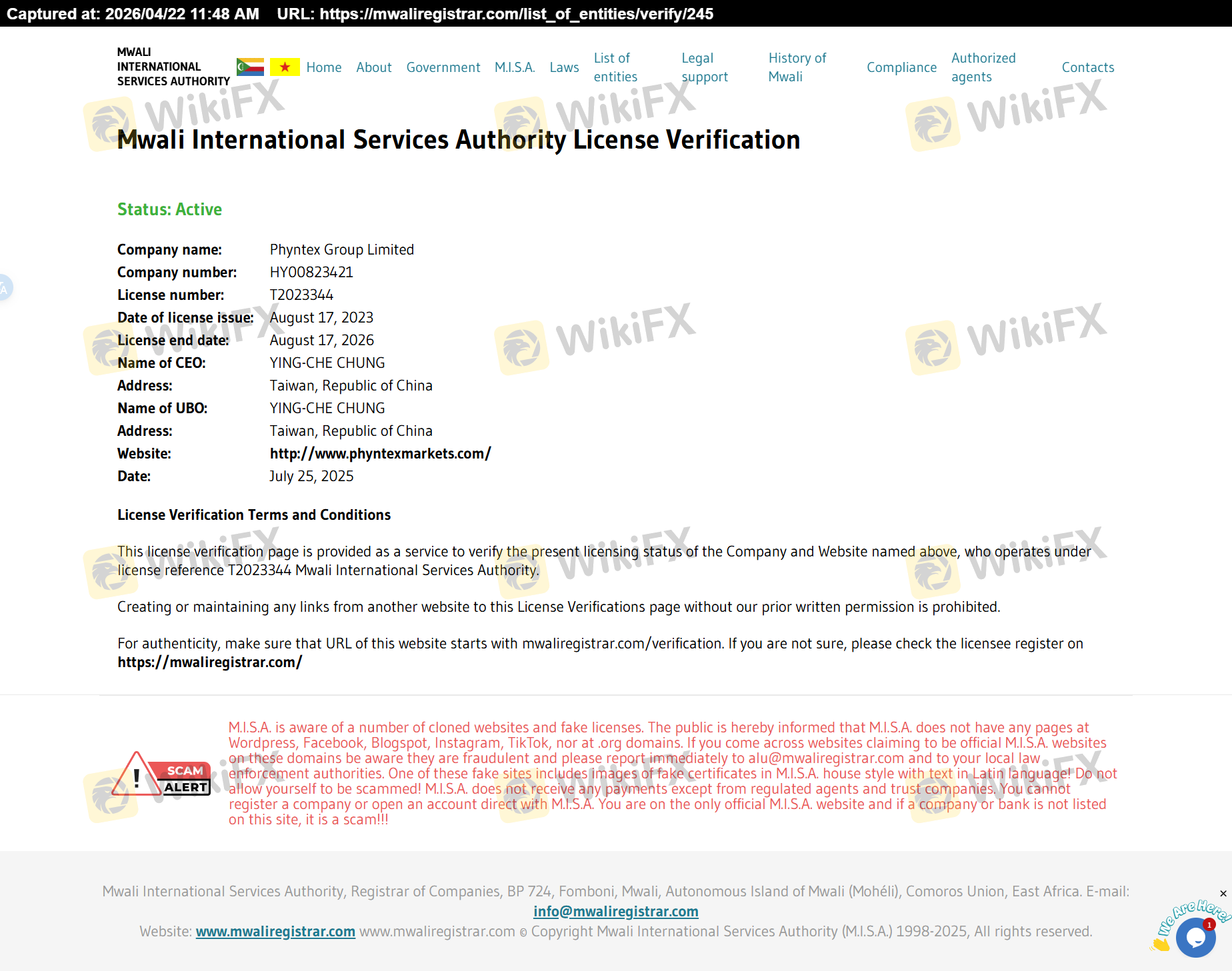Click the License end date label
Screen dimensions: 1232x971
(173, 341)
